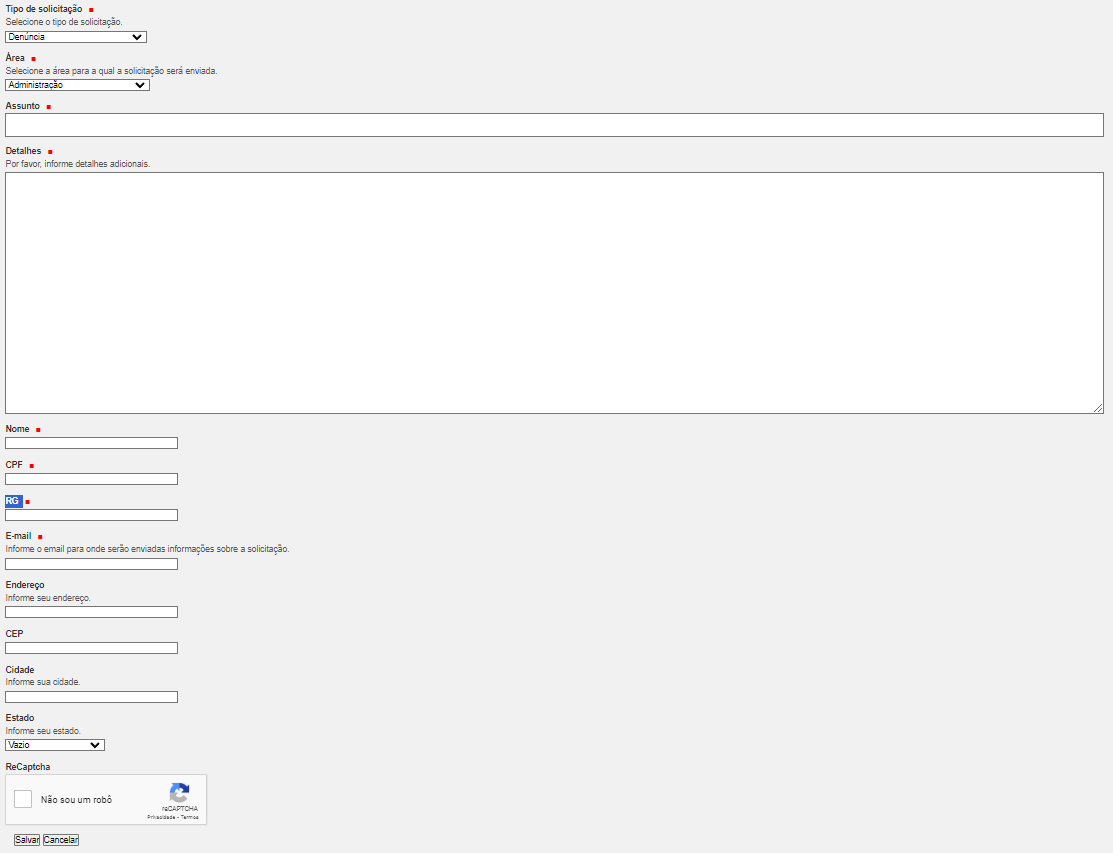Click the reCAPTCHA logo icon
The height and width of the screenshot is (853, 1113).
click(x=180, y=792)
